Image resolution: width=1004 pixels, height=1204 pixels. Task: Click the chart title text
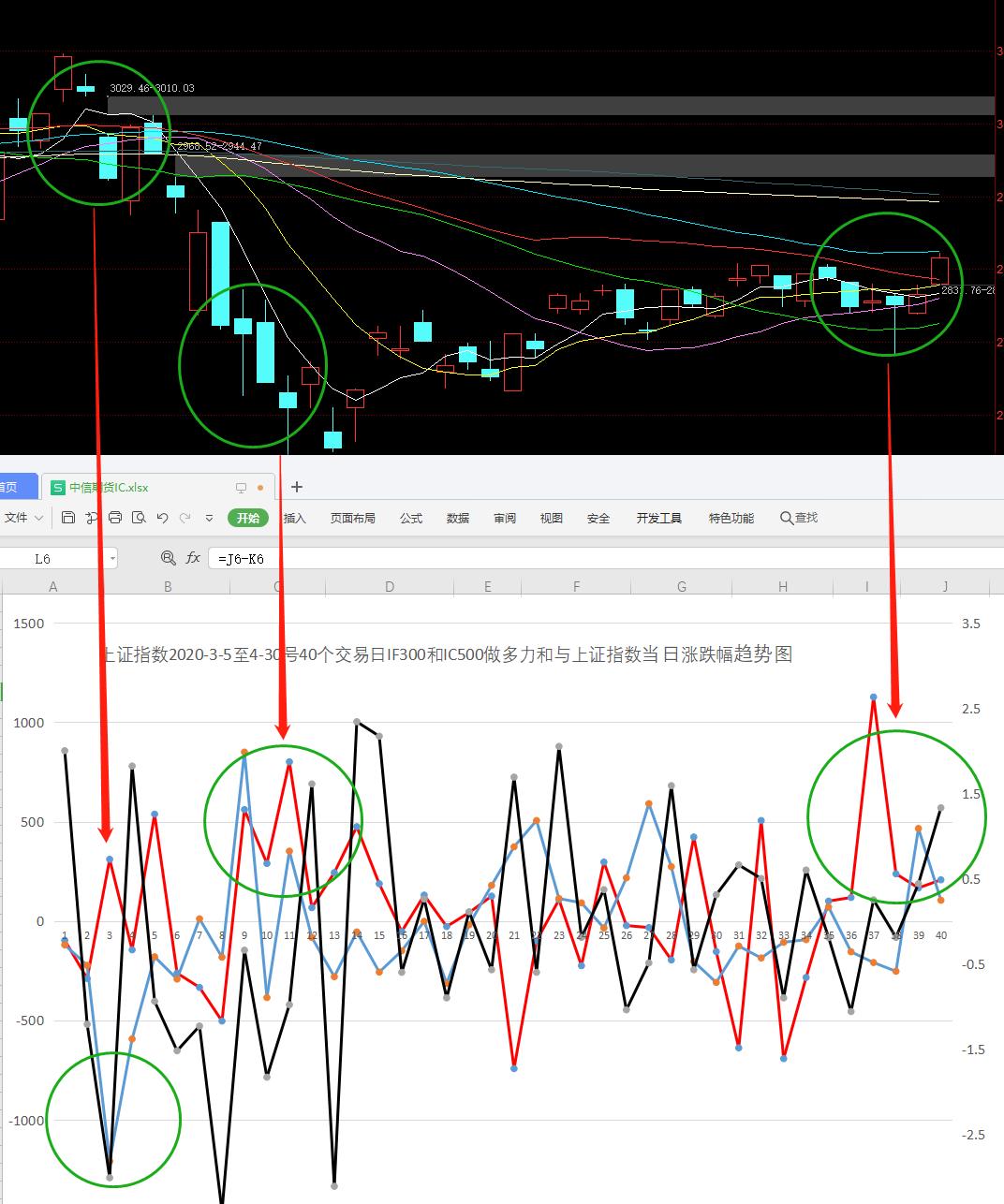click(x=447, y=654)
